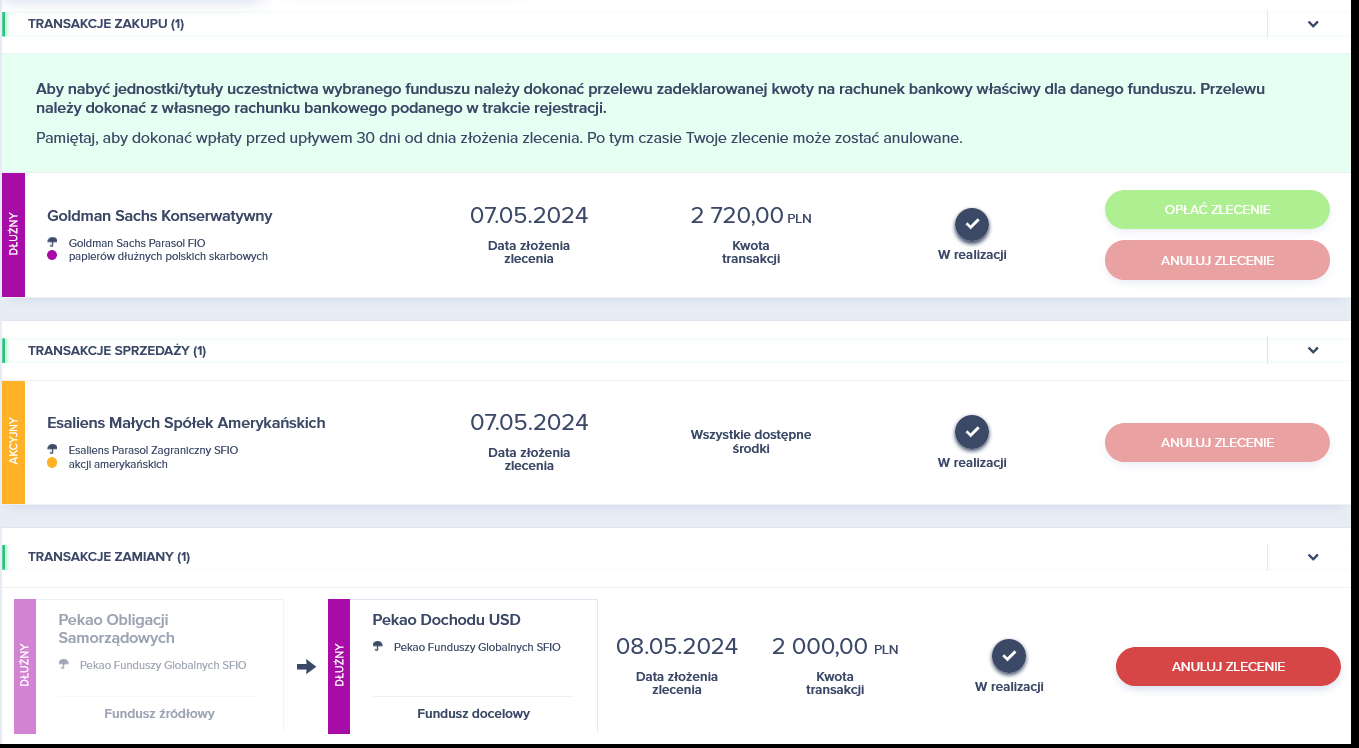Collapse the Transakcje zamiany section chevron
This screenshot has width=1359, height=748.
(1313, 557)
